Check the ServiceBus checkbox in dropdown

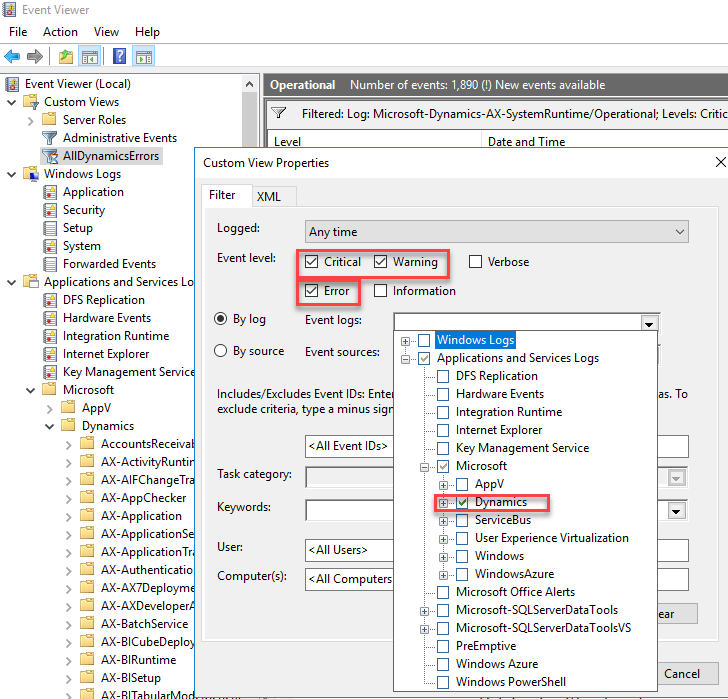click(x=462, y=520)
